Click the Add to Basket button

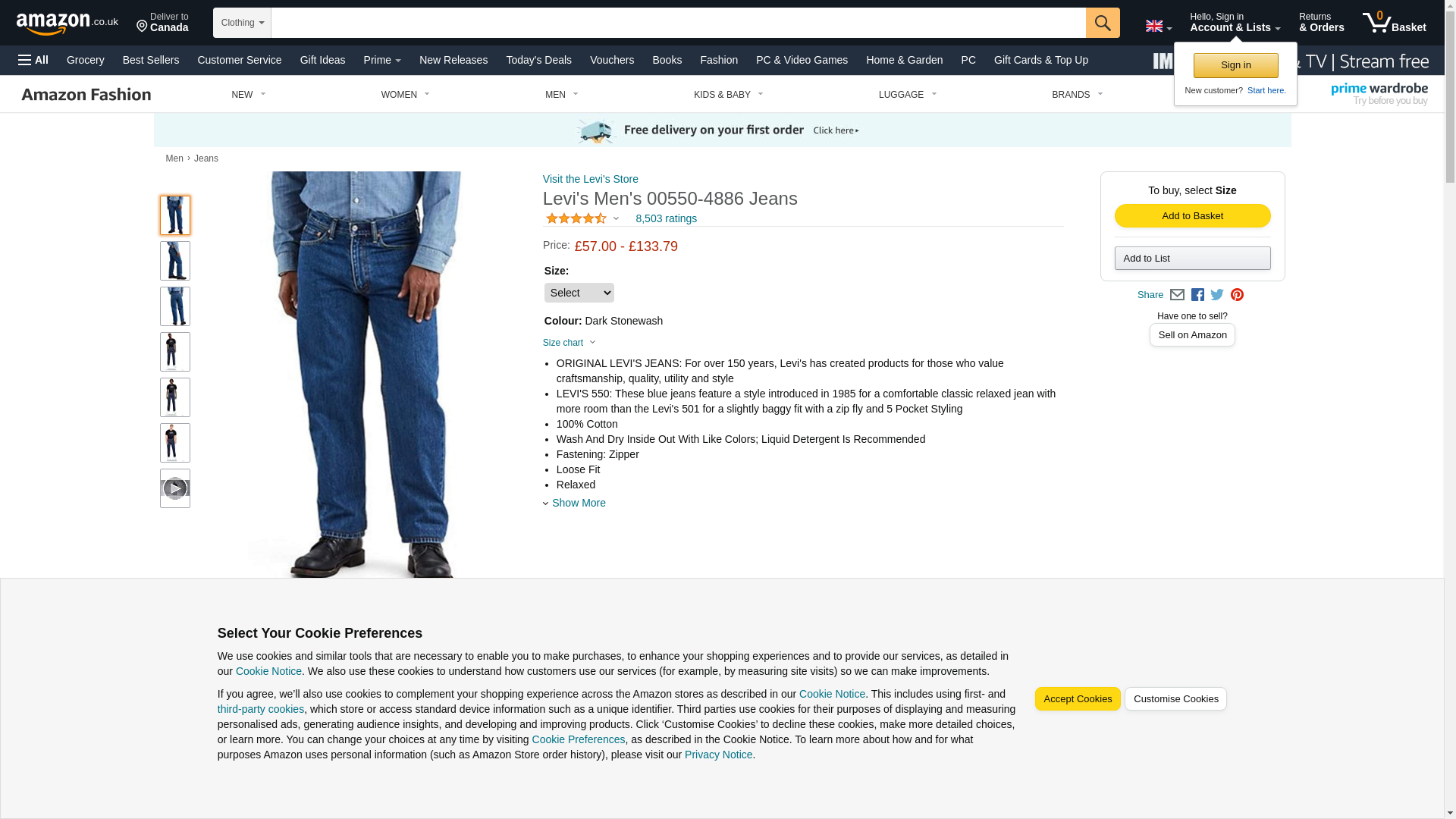[x=1192, y=216]
